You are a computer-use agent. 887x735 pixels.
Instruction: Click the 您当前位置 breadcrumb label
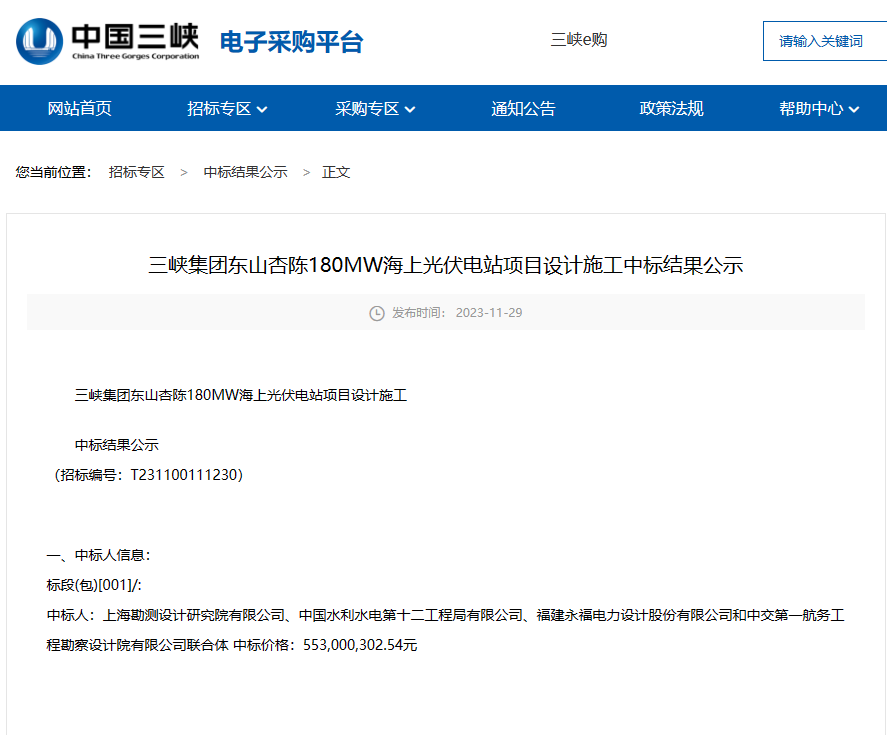tap(54, 172)
